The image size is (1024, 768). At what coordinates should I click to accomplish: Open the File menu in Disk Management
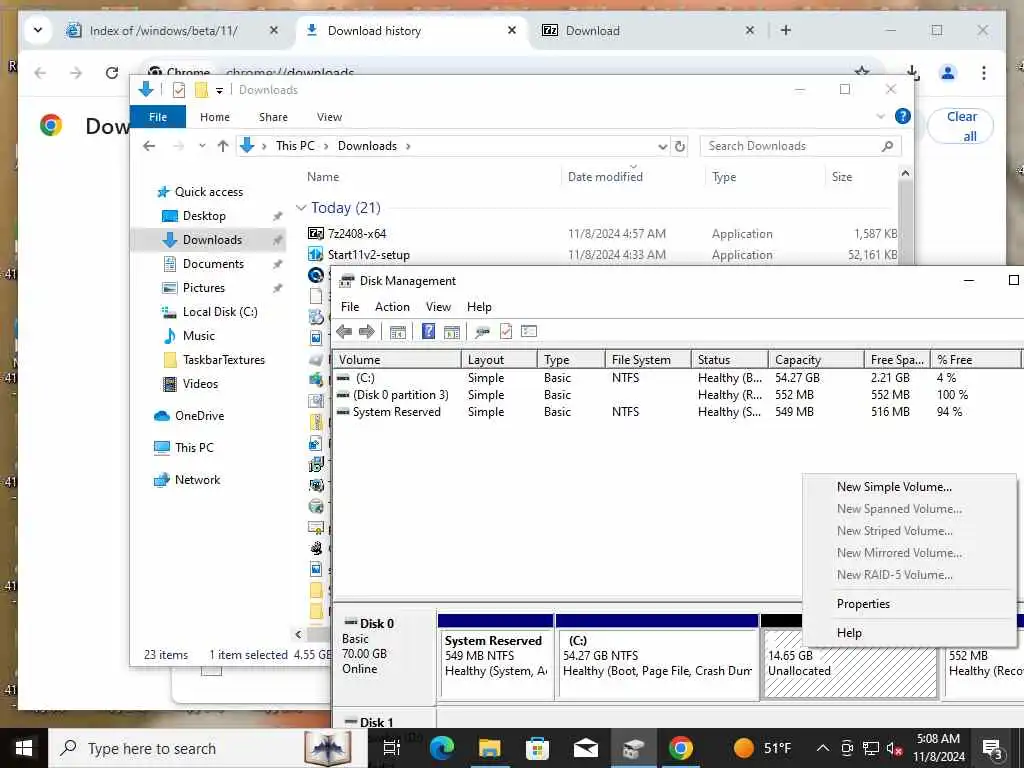pos(349,307)
